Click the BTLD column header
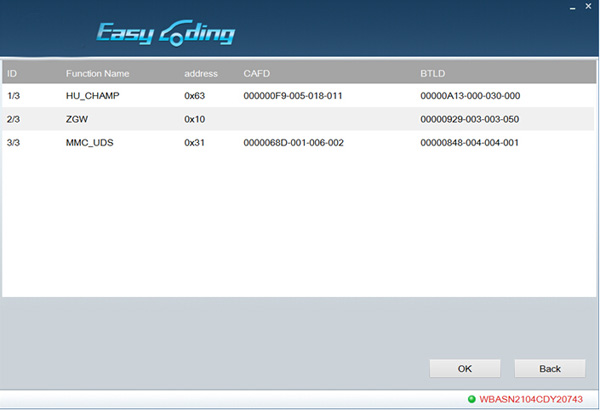 [432, 74]
